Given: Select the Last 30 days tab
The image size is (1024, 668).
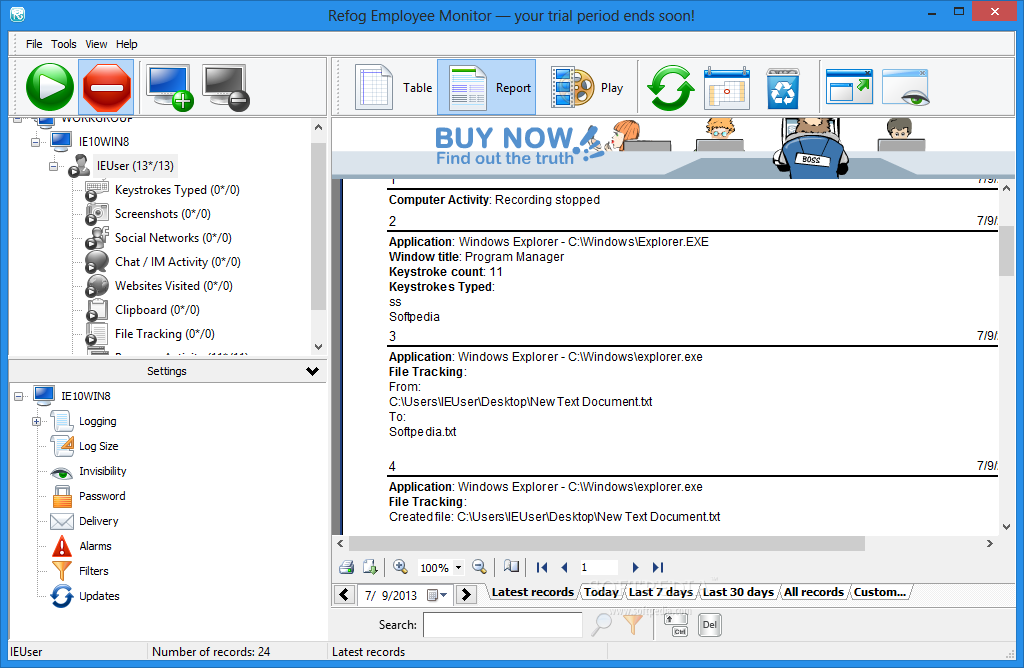Looking at the screenshot, I should pyautogui.click(x=738, y=592).
